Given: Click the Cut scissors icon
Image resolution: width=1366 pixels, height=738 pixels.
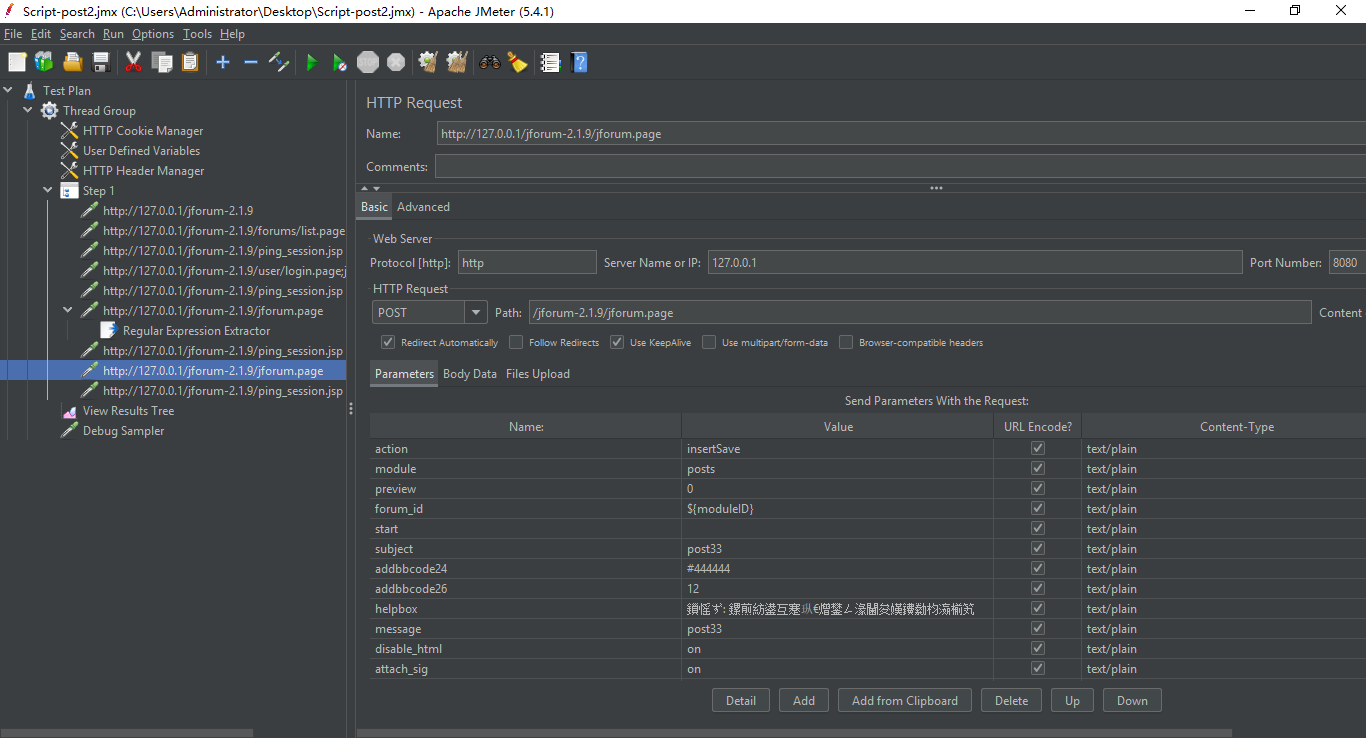Looking at the screenshot, I should click(133, 62).
